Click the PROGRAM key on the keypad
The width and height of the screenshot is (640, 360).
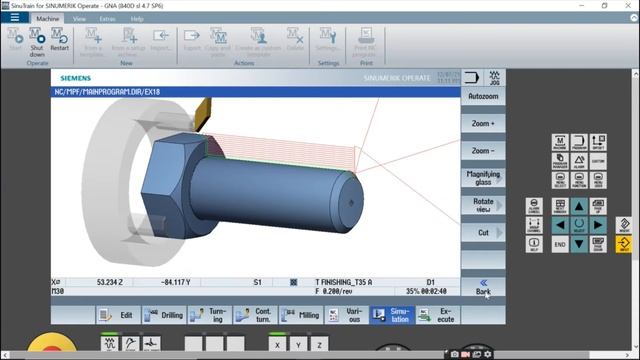(x=579, y=142)
